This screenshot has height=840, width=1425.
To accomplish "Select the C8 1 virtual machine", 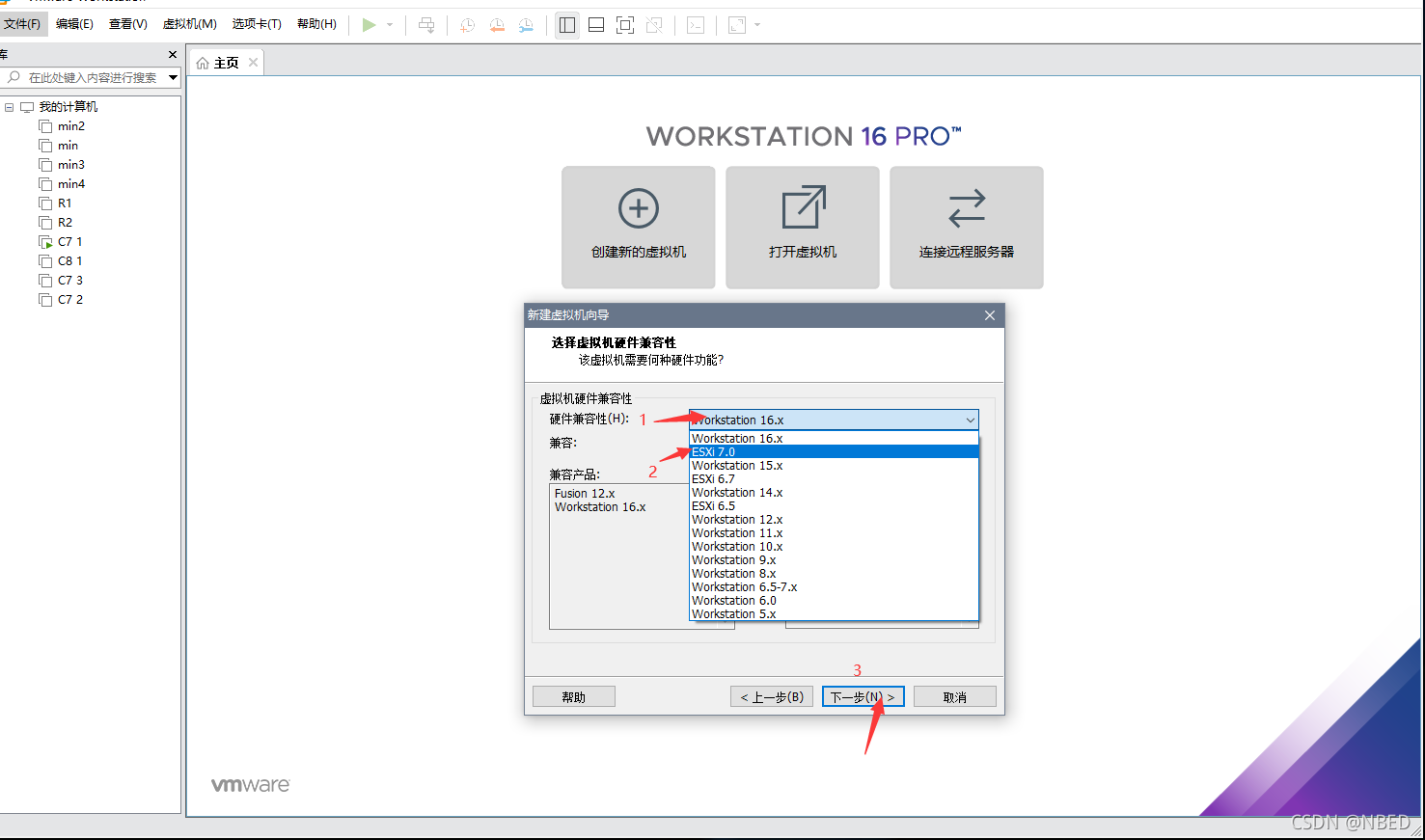I will (69, 261).
